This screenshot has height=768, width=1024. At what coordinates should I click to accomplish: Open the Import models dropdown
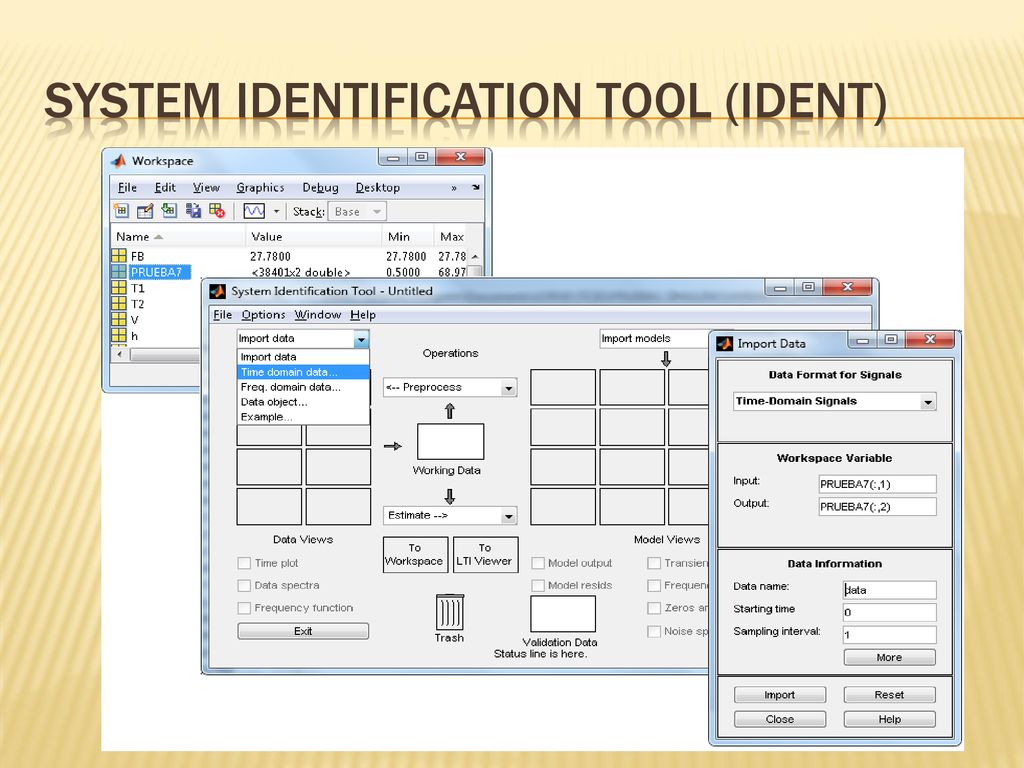pyautogui.click(x=654, y=338)
